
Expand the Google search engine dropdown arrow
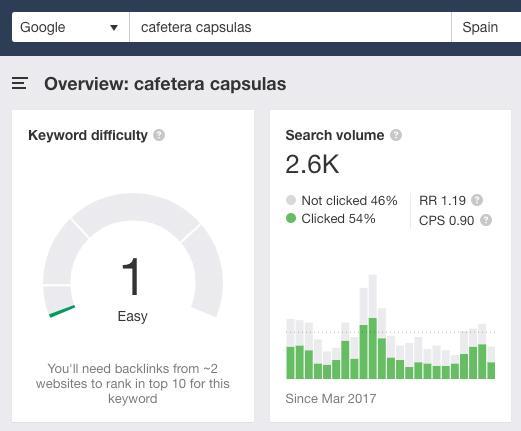(x=114, y=28)
